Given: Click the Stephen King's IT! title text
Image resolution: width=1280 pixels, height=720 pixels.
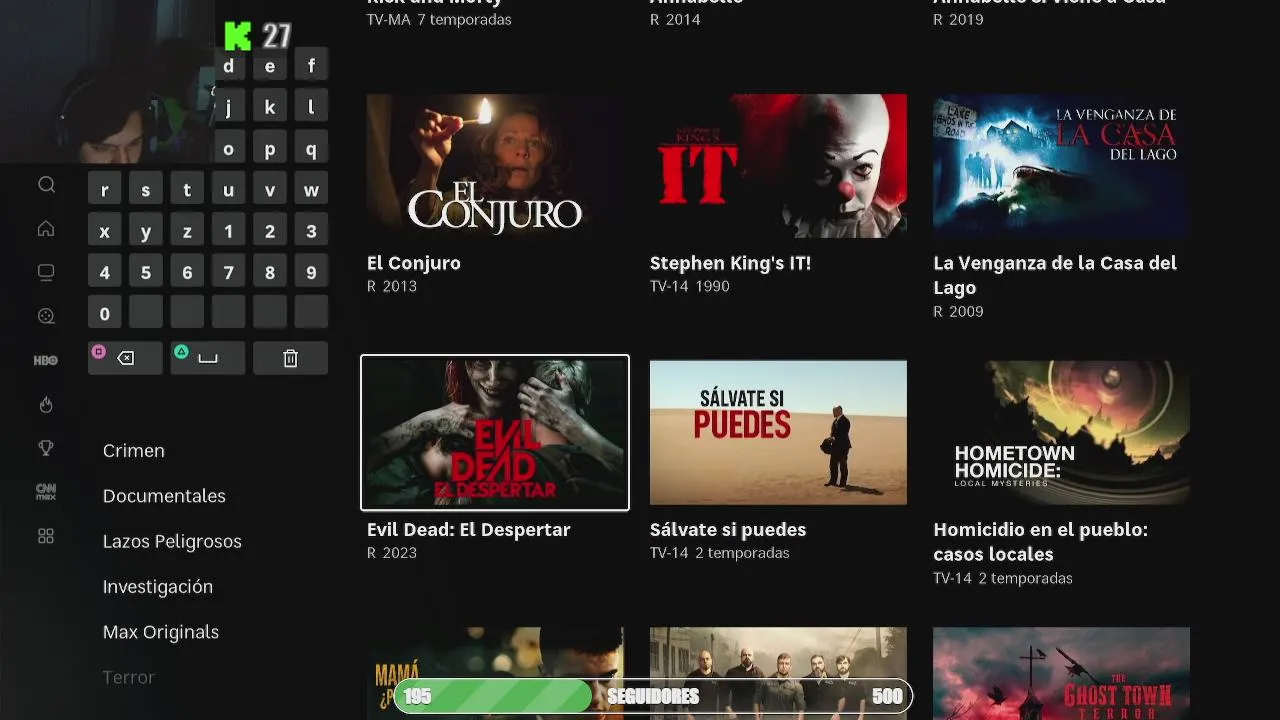Looking at the screenshot, I should pos(730,263).
